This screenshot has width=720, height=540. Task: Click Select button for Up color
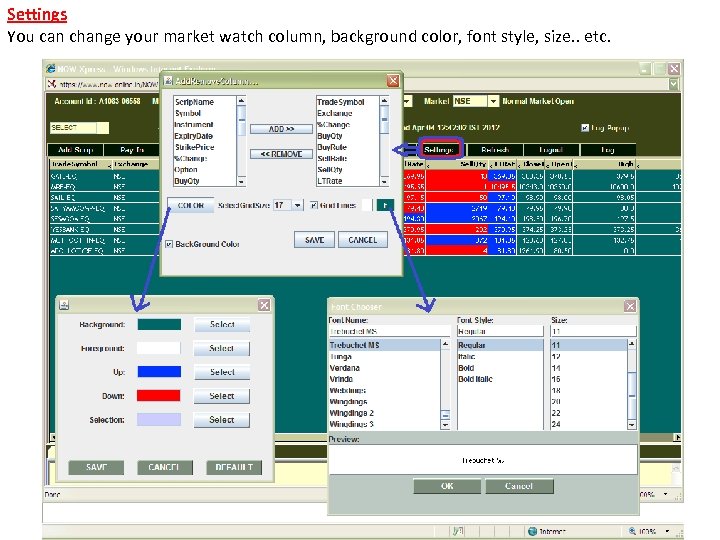pos(222,372)
